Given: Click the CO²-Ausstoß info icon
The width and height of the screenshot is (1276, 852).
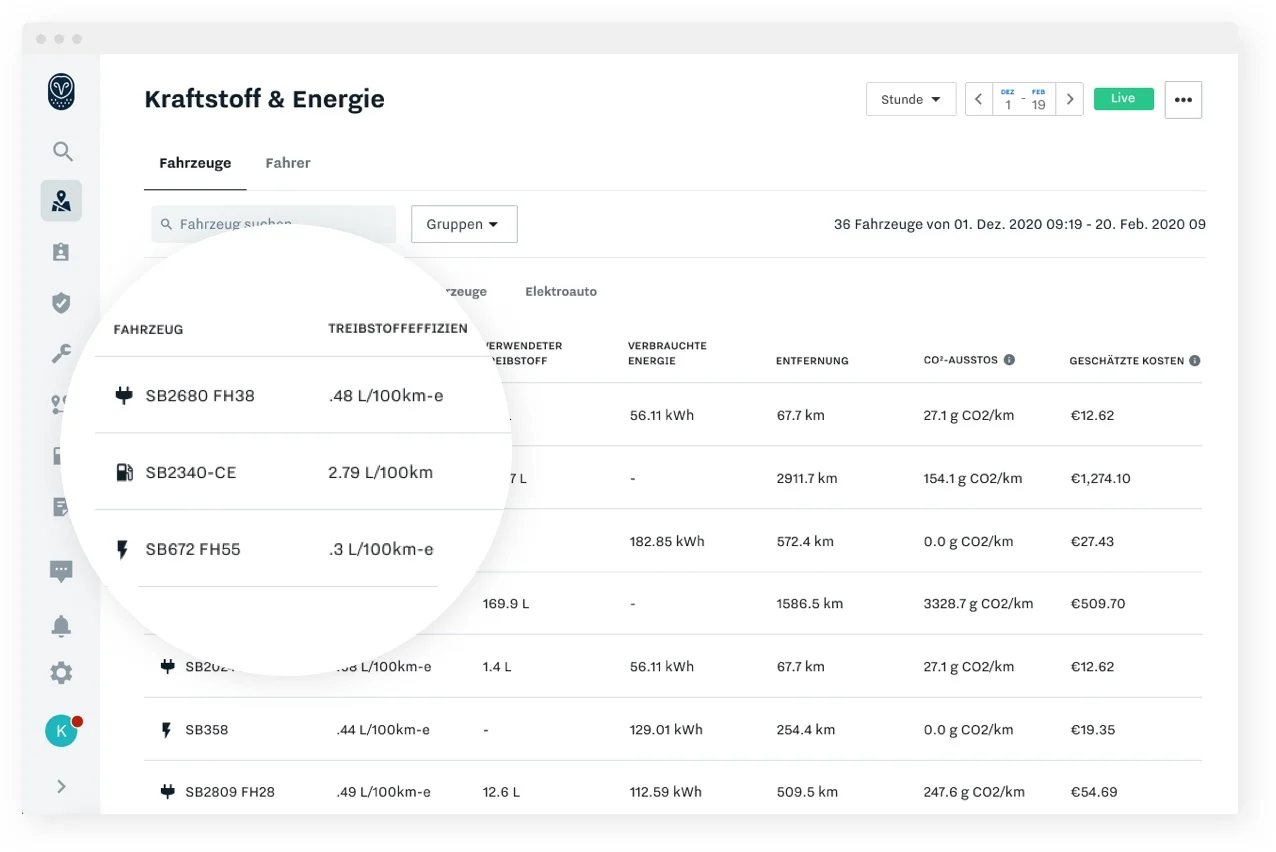Looking at the screenshot, I should (x=1009, y=360).
